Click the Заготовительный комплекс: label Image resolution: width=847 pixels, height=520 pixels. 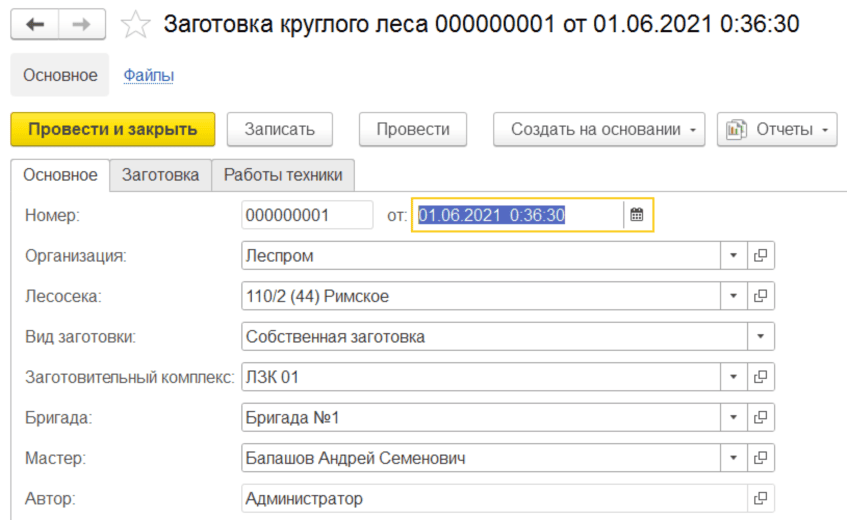(130, 377)
